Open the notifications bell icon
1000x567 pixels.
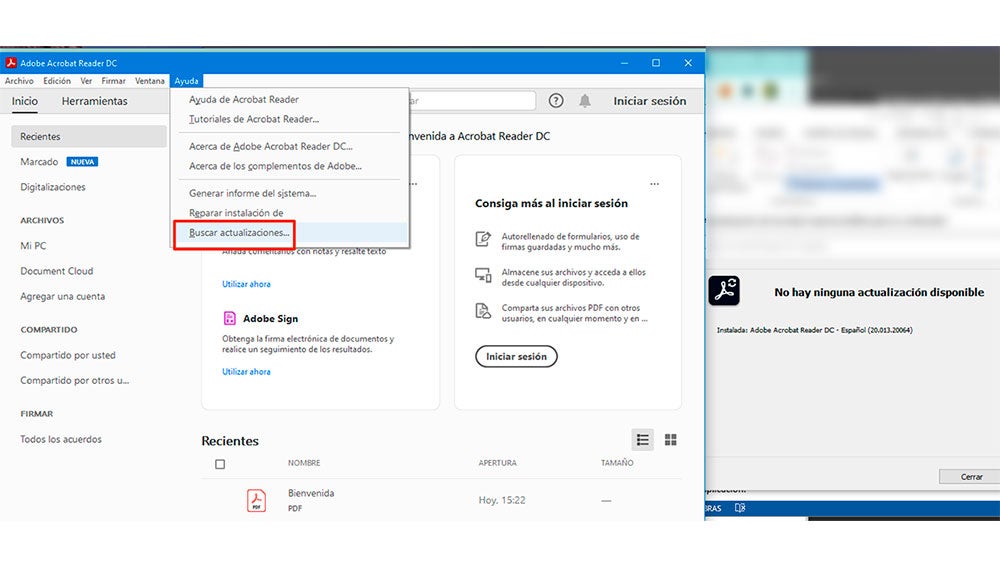[585, 101]
